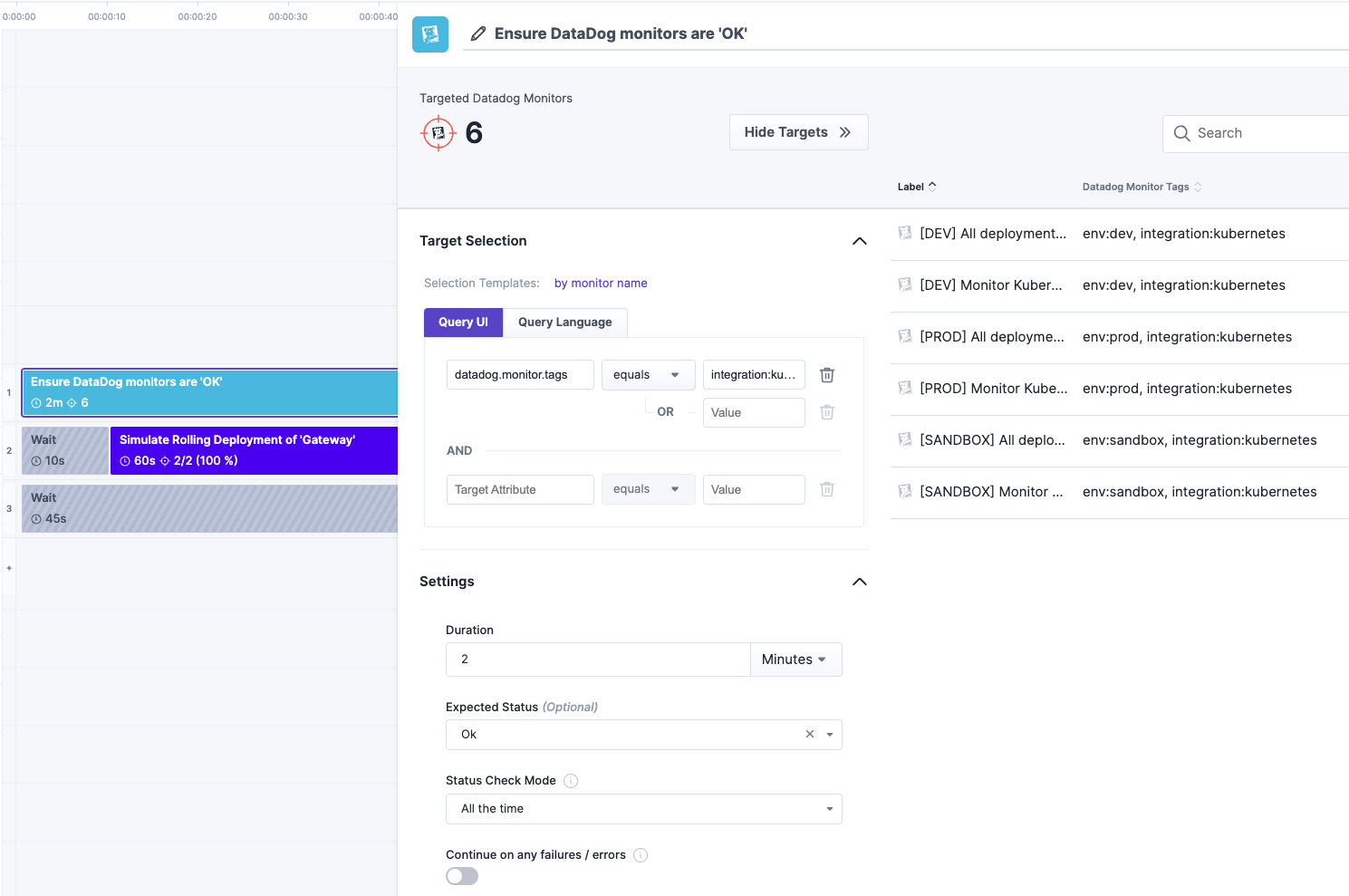Click Datadog icon of [SANDBOX] All deplo row

point(905,439)
